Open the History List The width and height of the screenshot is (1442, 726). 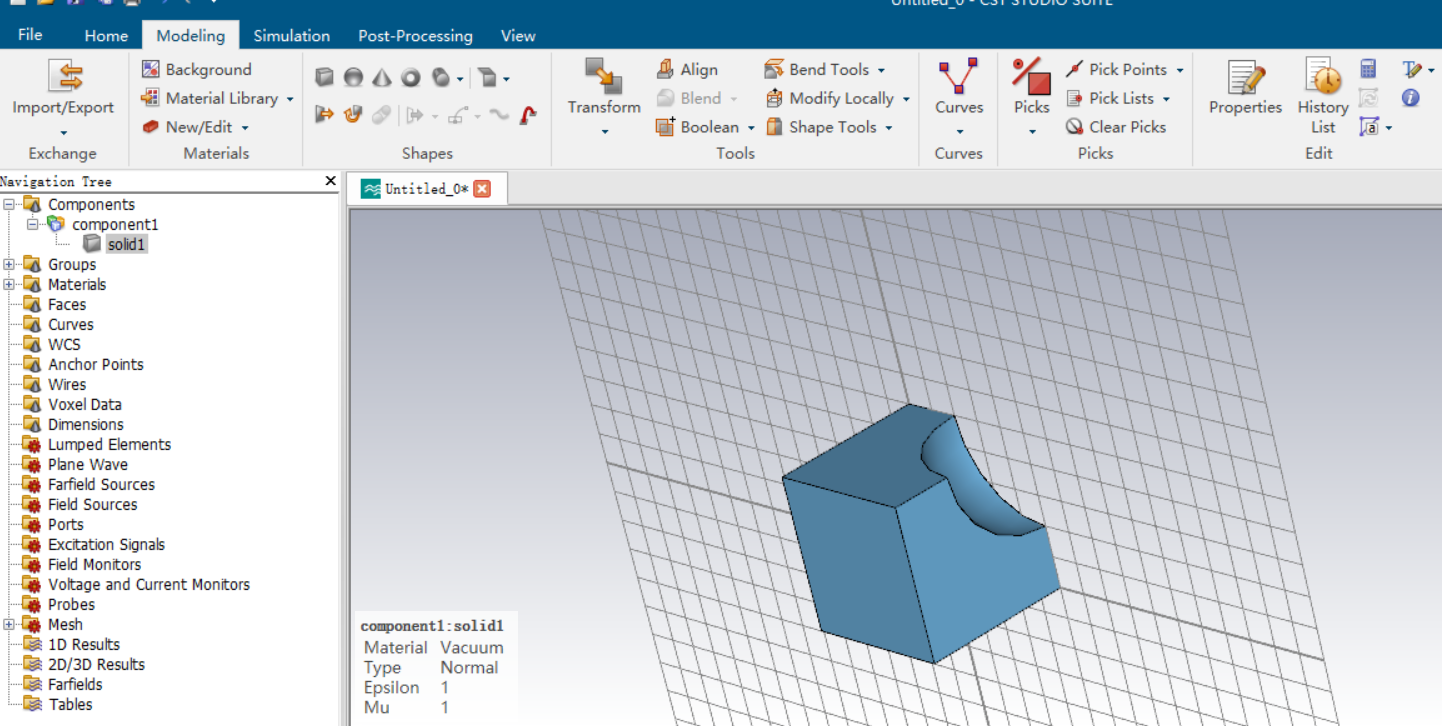1323,95
